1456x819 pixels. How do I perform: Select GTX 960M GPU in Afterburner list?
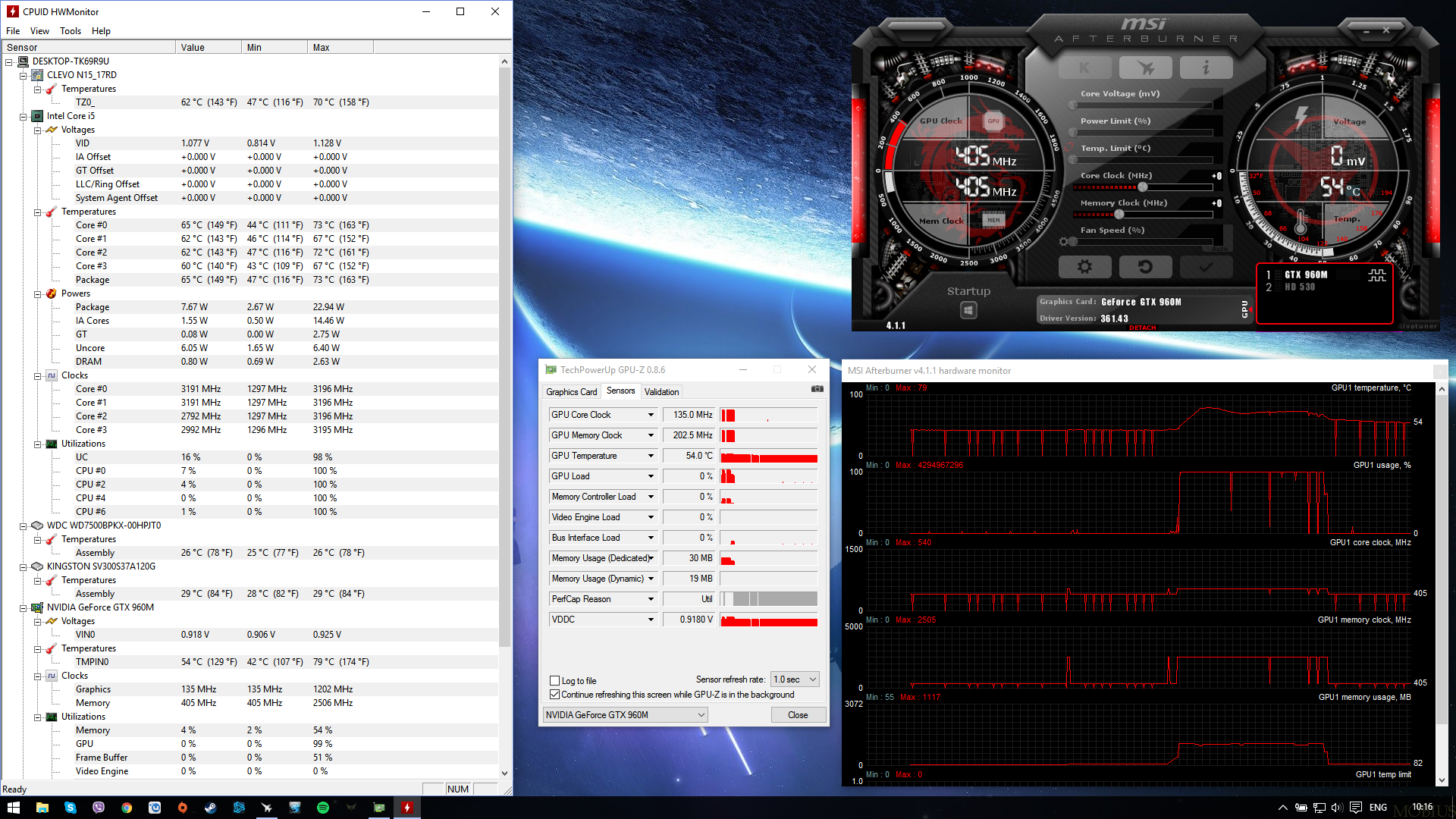[1306, 275]
